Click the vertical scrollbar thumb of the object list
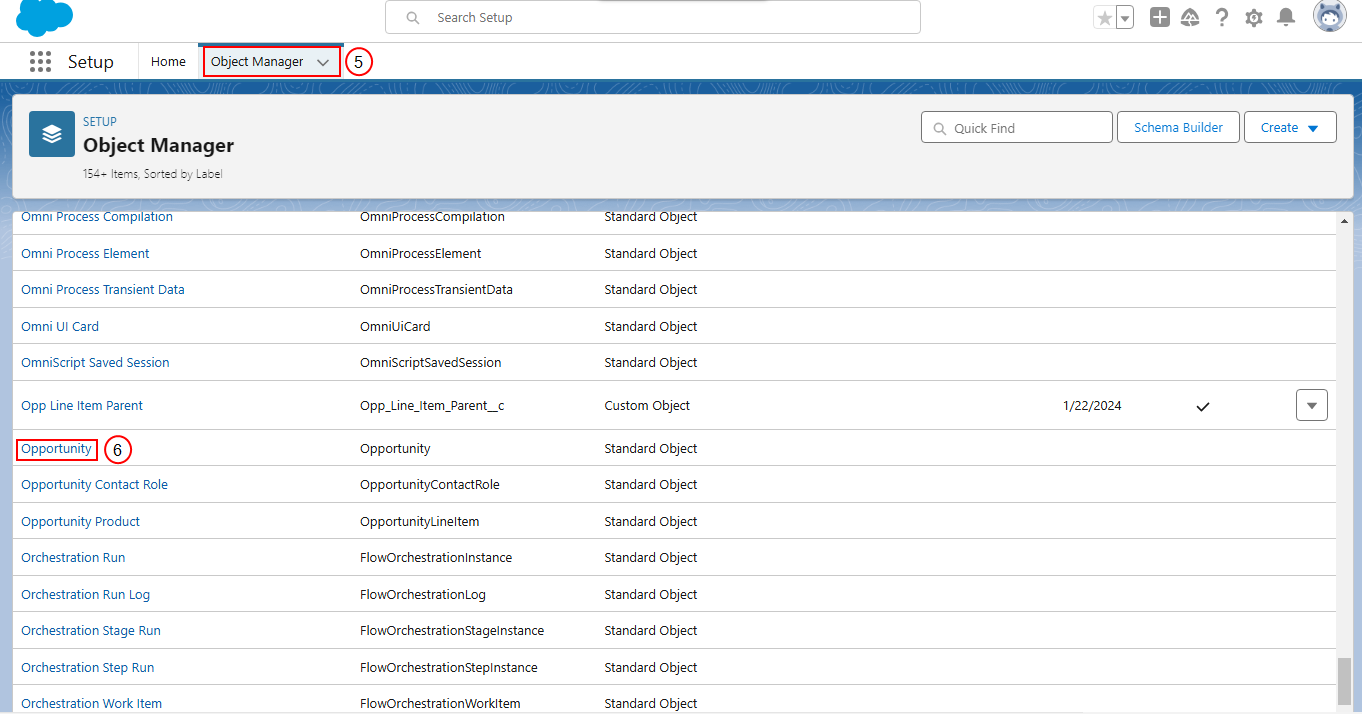Image resolution: width=1362 pixels, height=714 pixels. click(1345, 681)
